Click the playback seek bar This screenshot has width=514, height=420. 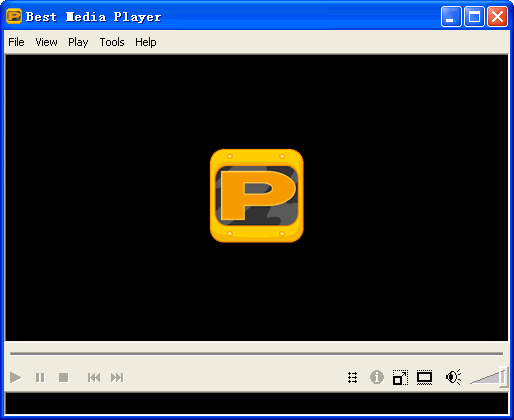[256, 353]
